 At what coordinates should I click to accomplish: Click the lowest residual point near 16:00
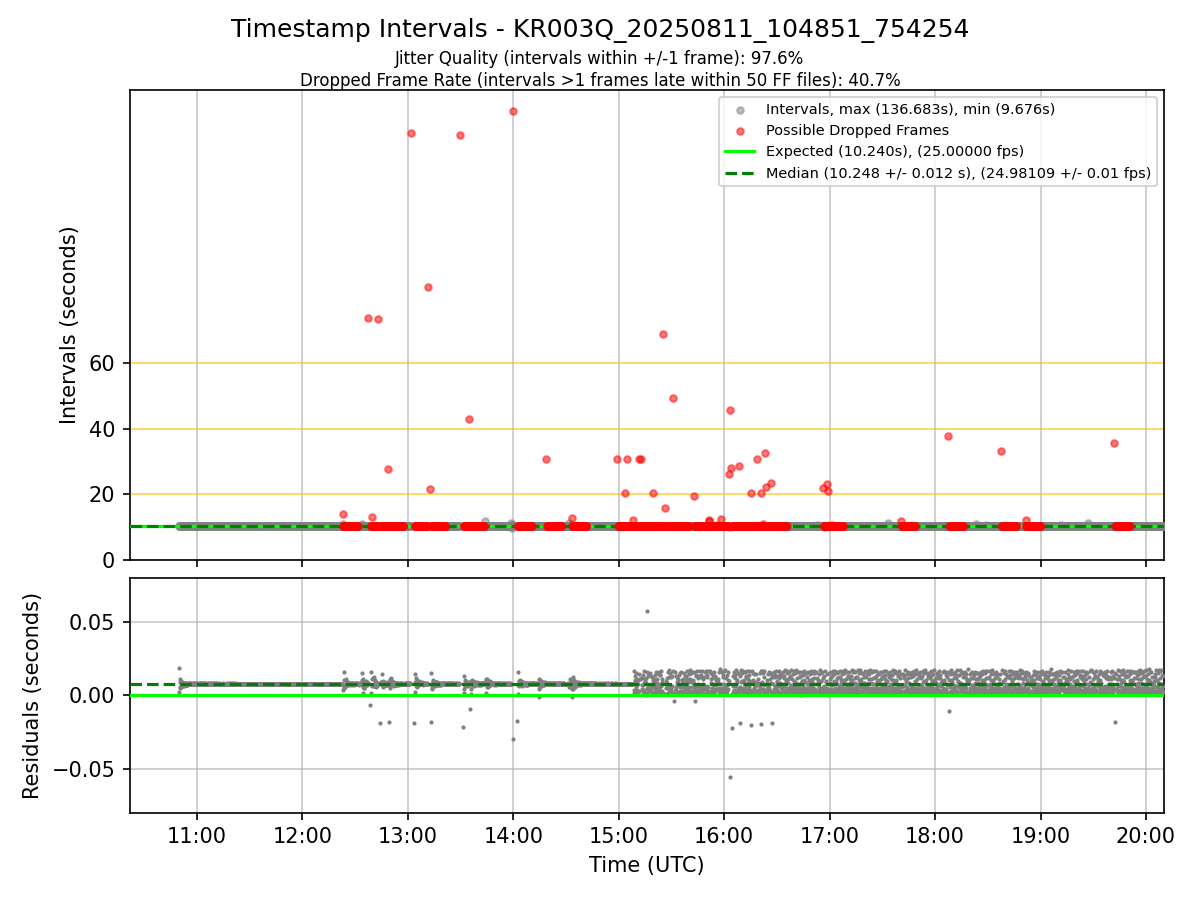point(730,777)
